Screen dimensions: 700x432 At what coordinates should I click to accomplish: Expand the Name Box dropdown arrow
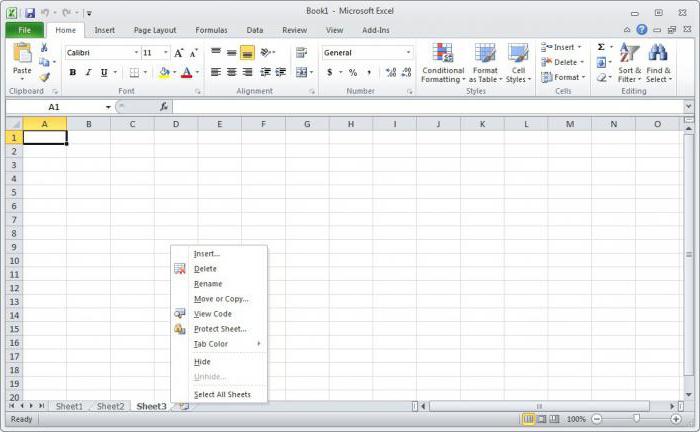108,107
